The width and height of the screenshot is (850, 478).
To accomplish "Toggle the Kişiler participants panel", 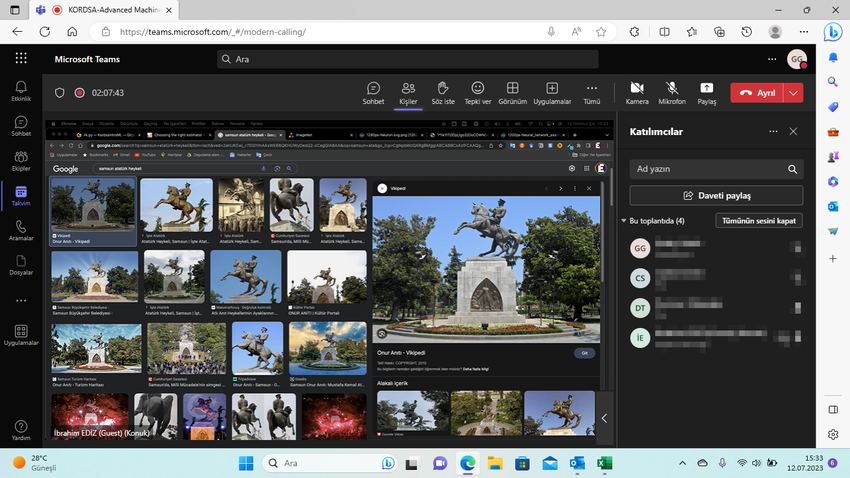I will pos(408,93).
